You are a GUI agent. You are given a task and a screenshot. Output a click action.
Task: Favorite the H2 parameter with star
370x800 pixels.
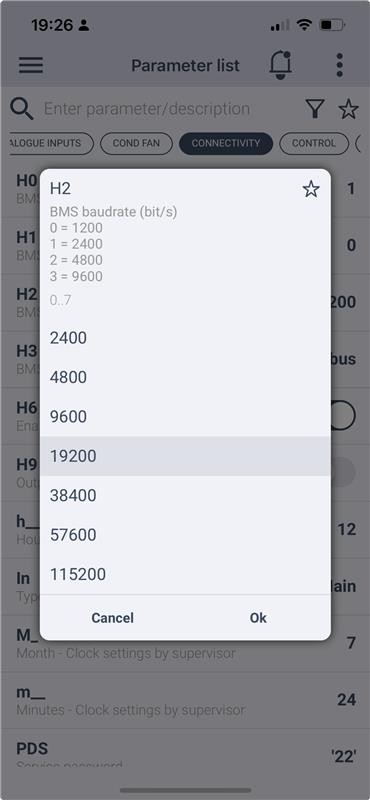(311, 189)
